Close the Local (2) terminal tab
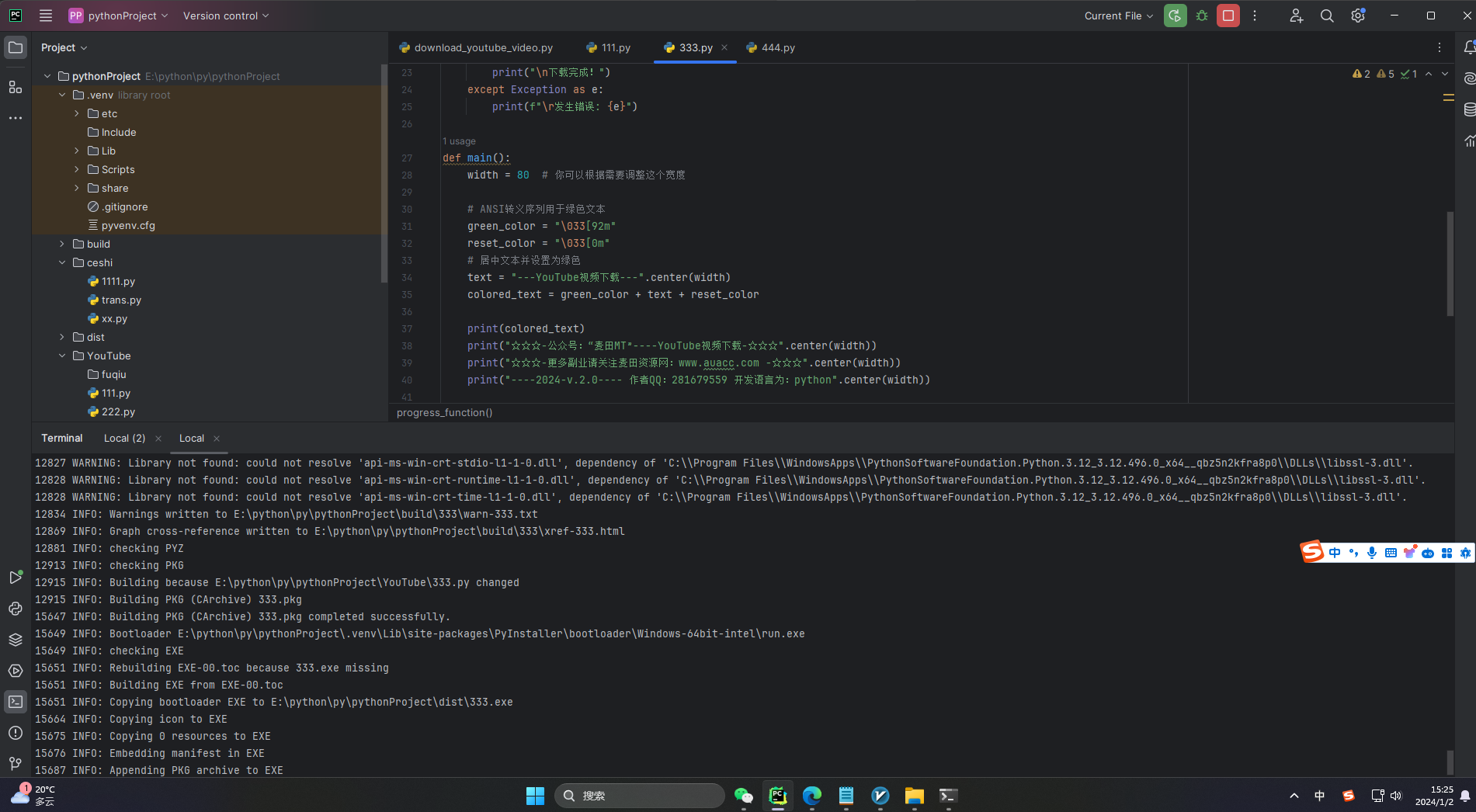Viewport: 1476px width, 812px height. click(x=158, y=439)
